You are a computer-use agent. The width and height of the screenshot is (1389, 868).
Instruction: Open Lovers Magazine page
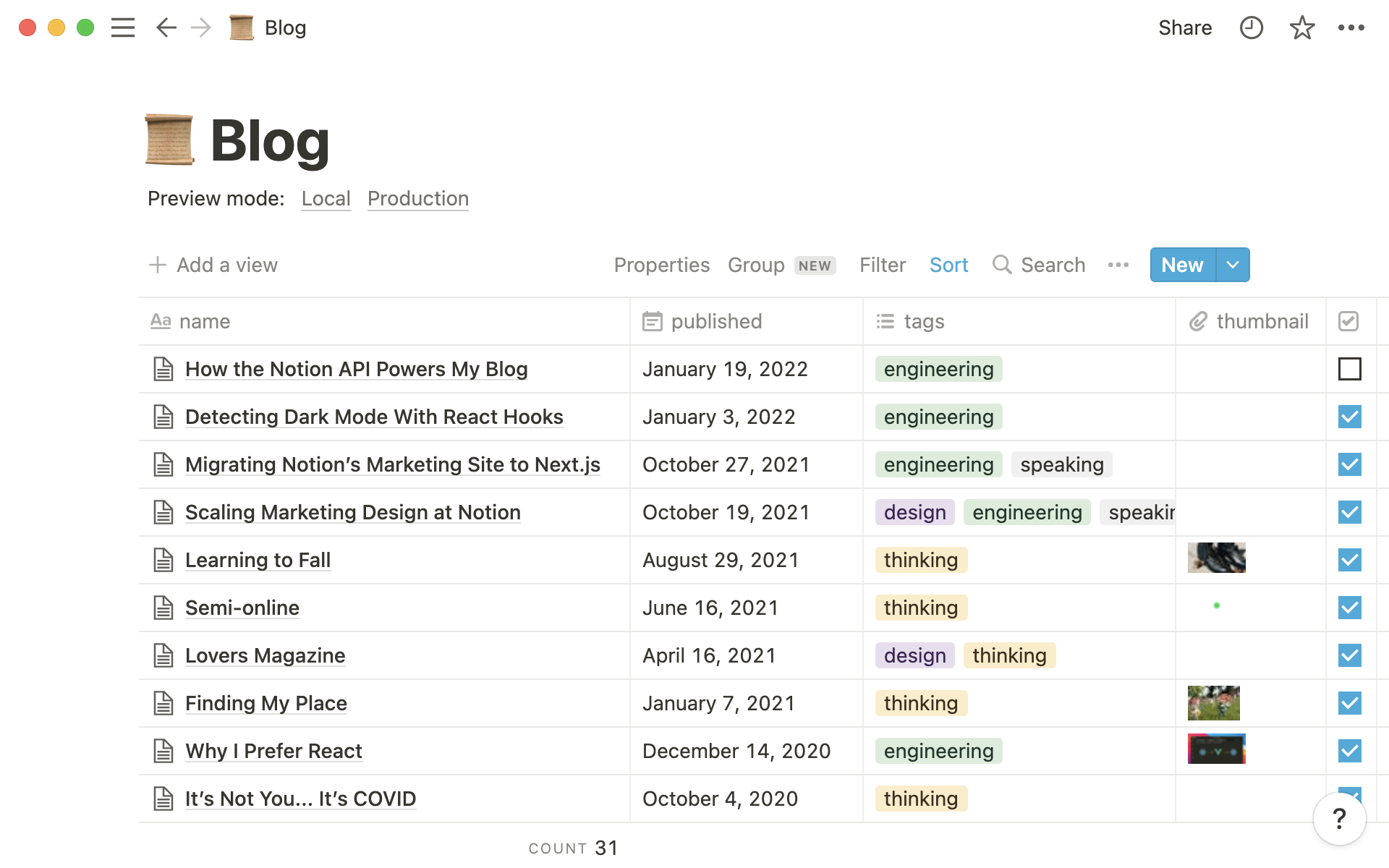[266, 655]
